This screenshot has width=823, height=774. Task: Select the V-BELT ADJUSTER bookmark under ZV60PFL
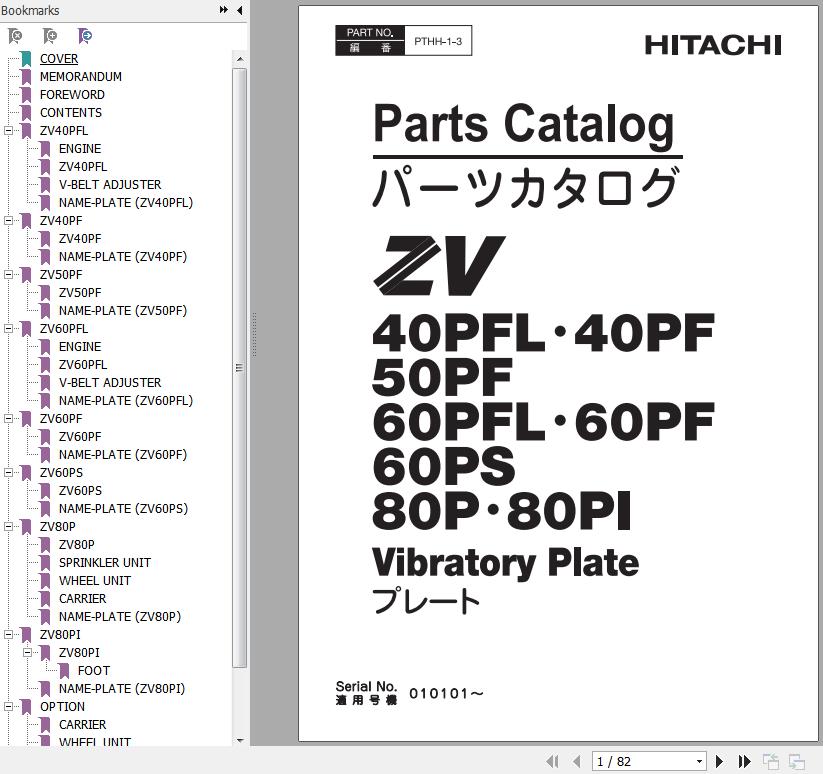tap(110, 383)
